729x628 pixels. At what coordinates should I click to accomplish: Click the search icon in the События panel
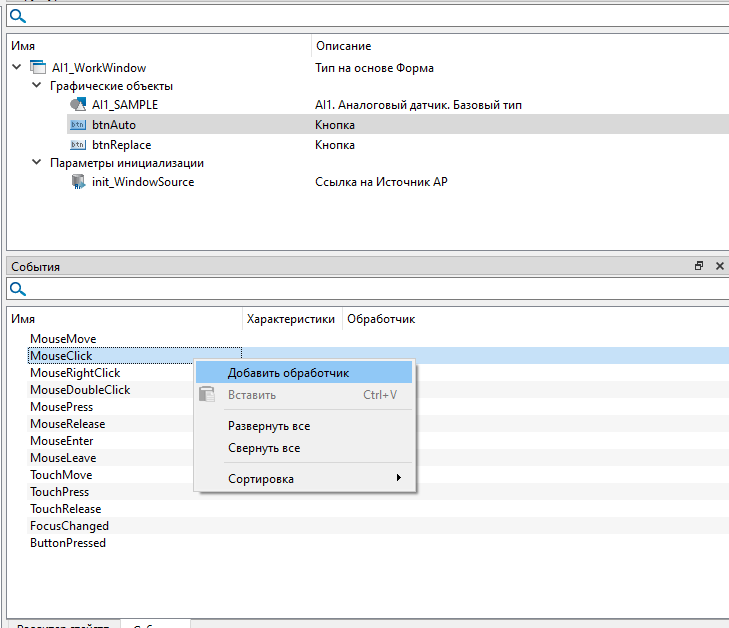pos(18,290)
